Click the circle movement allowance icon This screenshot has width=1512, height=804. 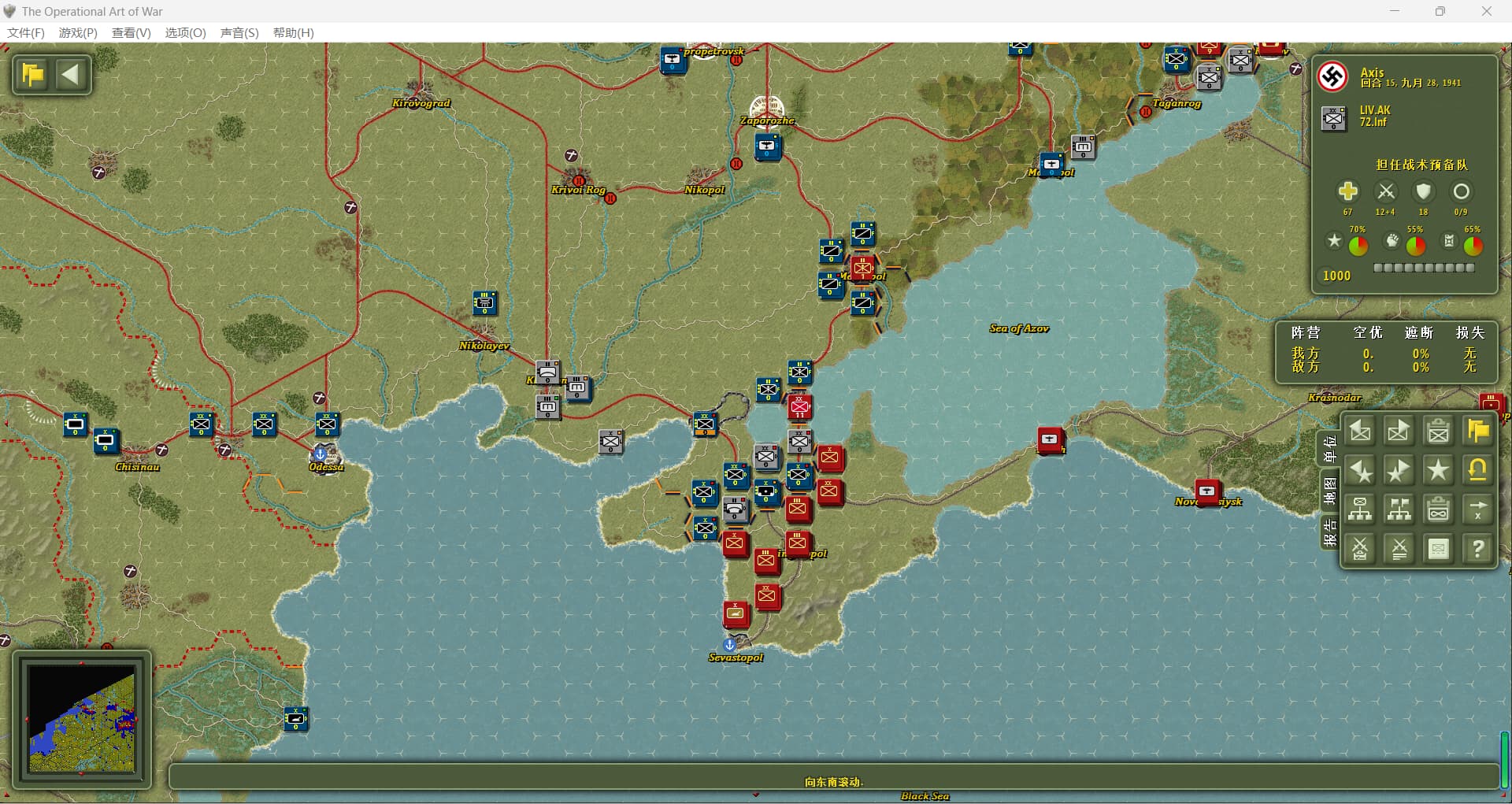[1461, 191]
